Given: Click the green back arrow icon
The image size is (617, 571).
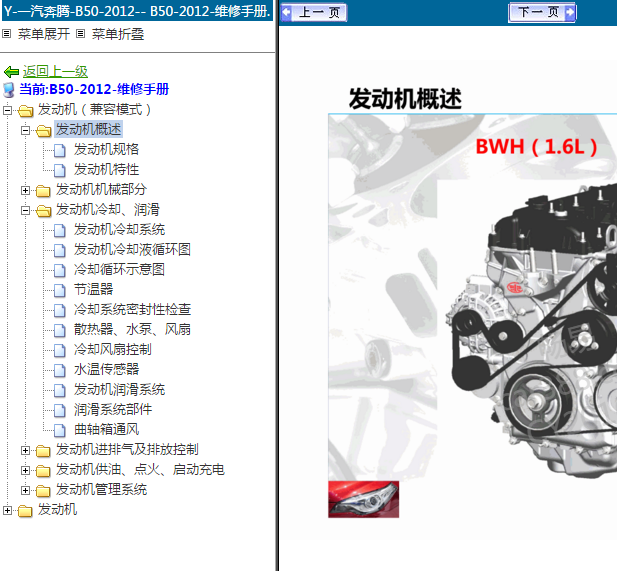Looking at the screenshot, I should click(11, 72).
